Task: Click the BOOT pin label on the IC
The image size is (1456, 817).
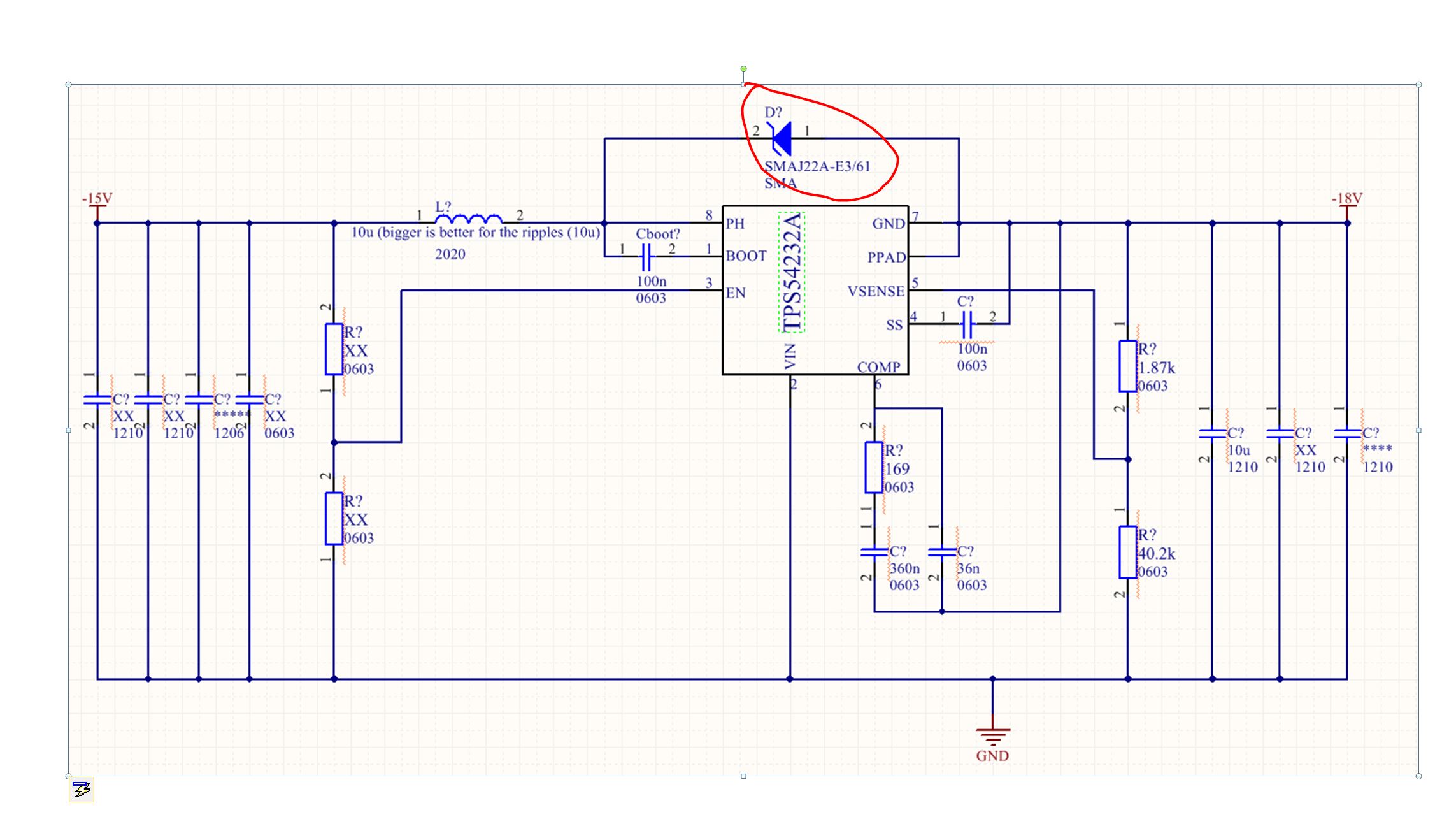Action: pyautogui.click(x=746, y=256)
